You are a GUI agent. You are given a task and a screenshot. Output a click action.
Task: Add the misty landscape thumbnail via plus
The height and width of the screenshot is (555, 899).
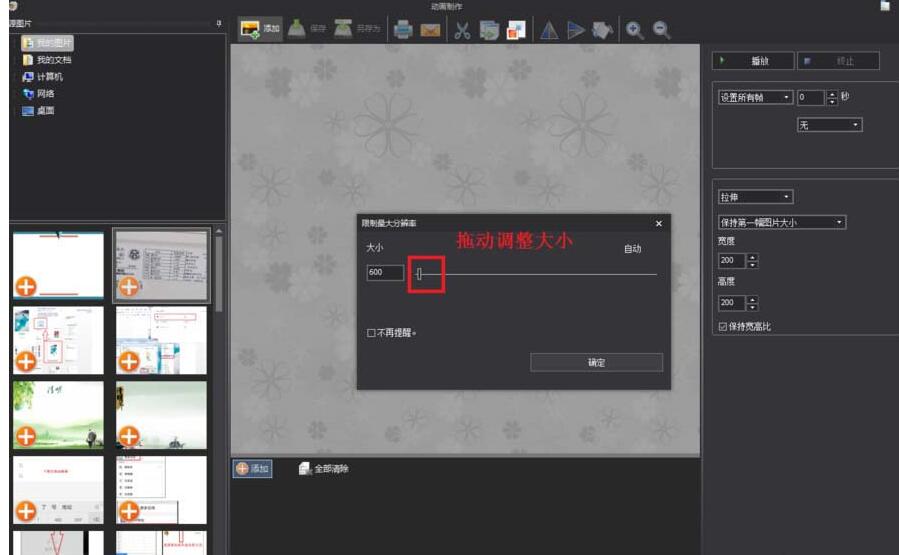[x=128, y=436]
